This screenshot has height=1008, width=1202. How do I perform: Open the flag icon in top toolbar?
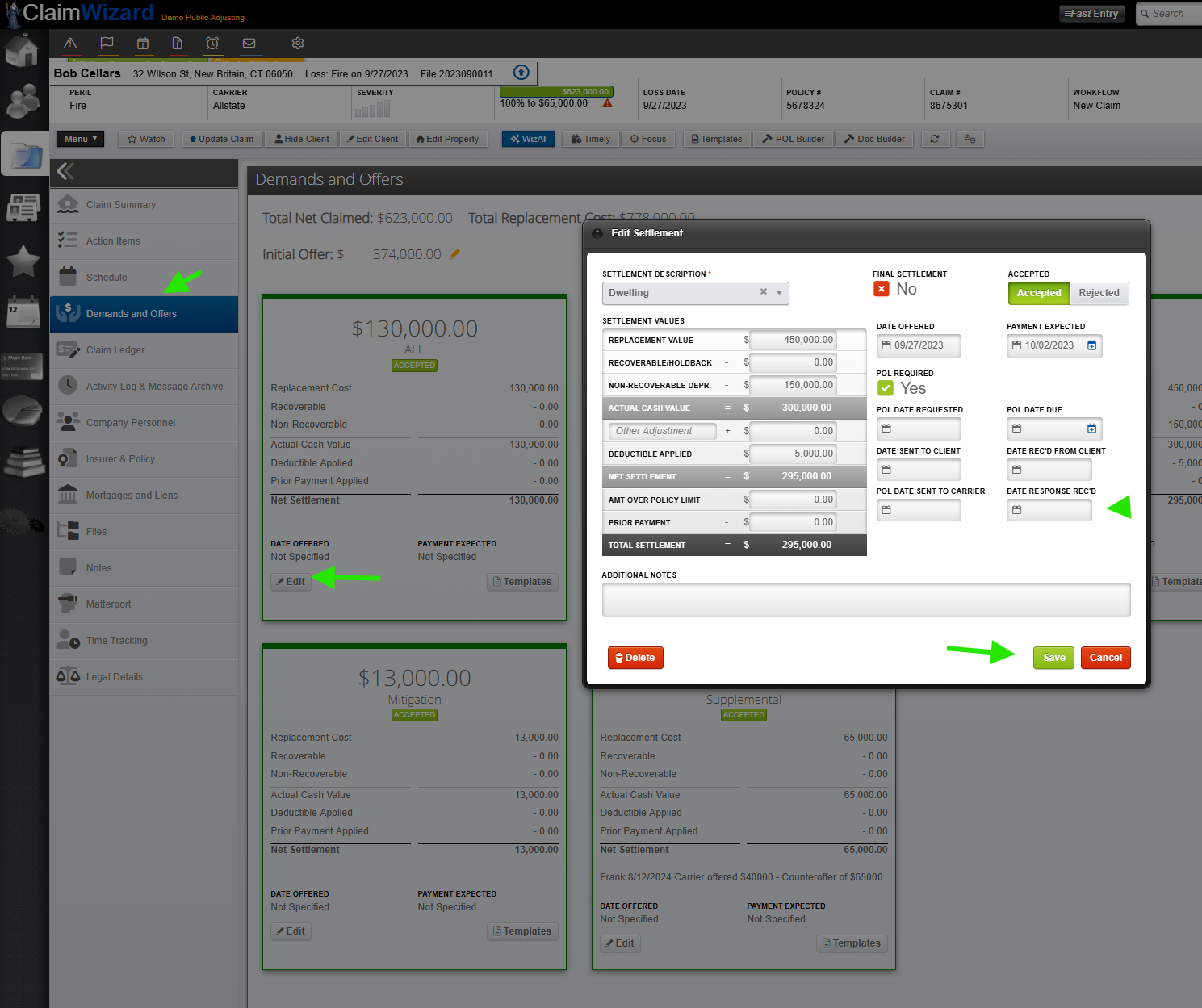[107, 44]
